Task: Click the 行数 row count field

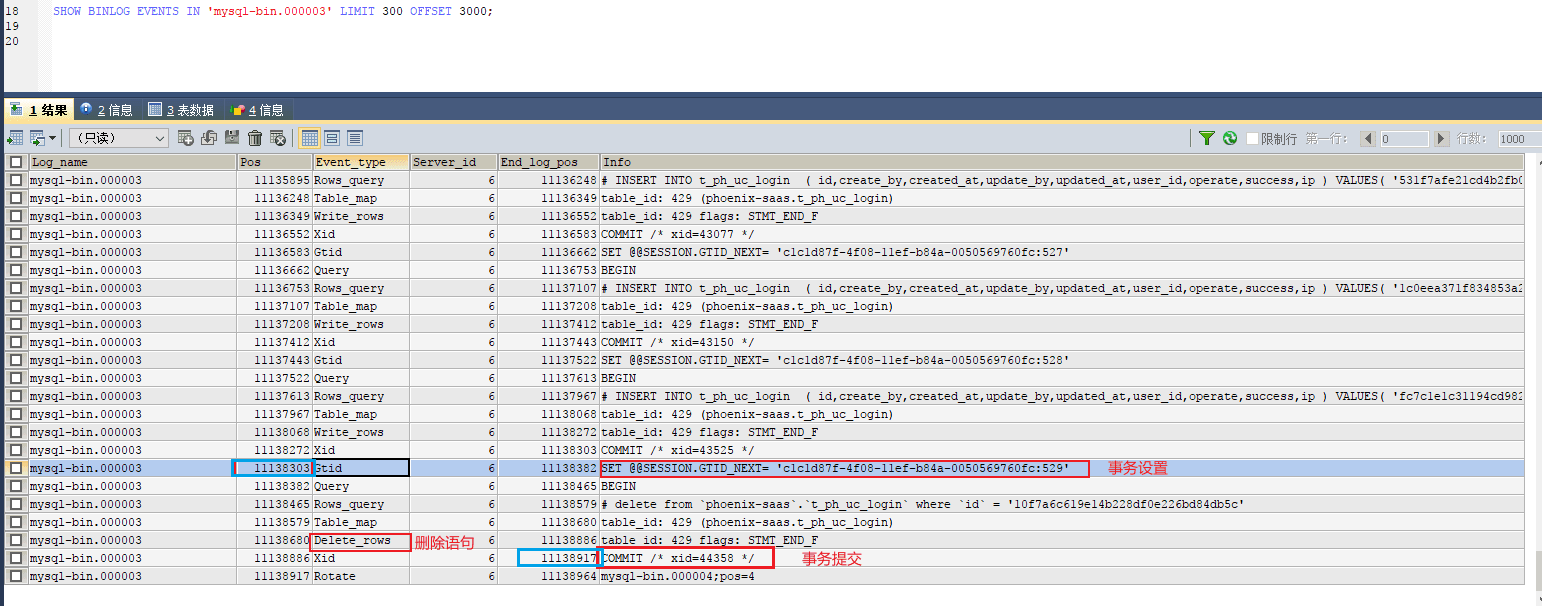Action: [1519, 139]
